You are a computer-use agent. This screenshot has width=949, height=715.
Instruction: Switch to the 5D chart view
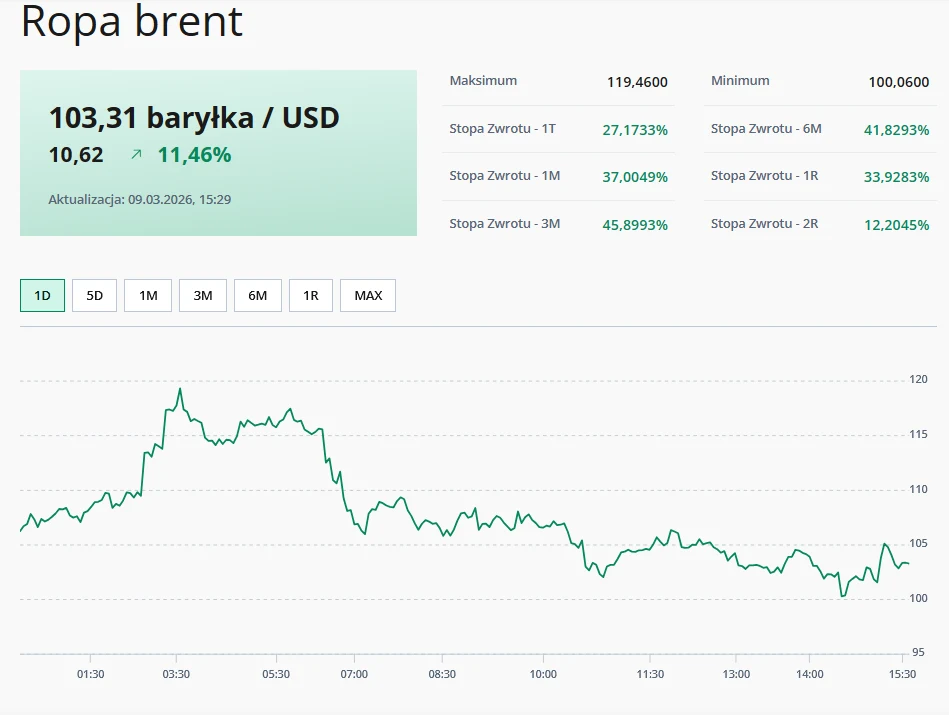point(94,295)
